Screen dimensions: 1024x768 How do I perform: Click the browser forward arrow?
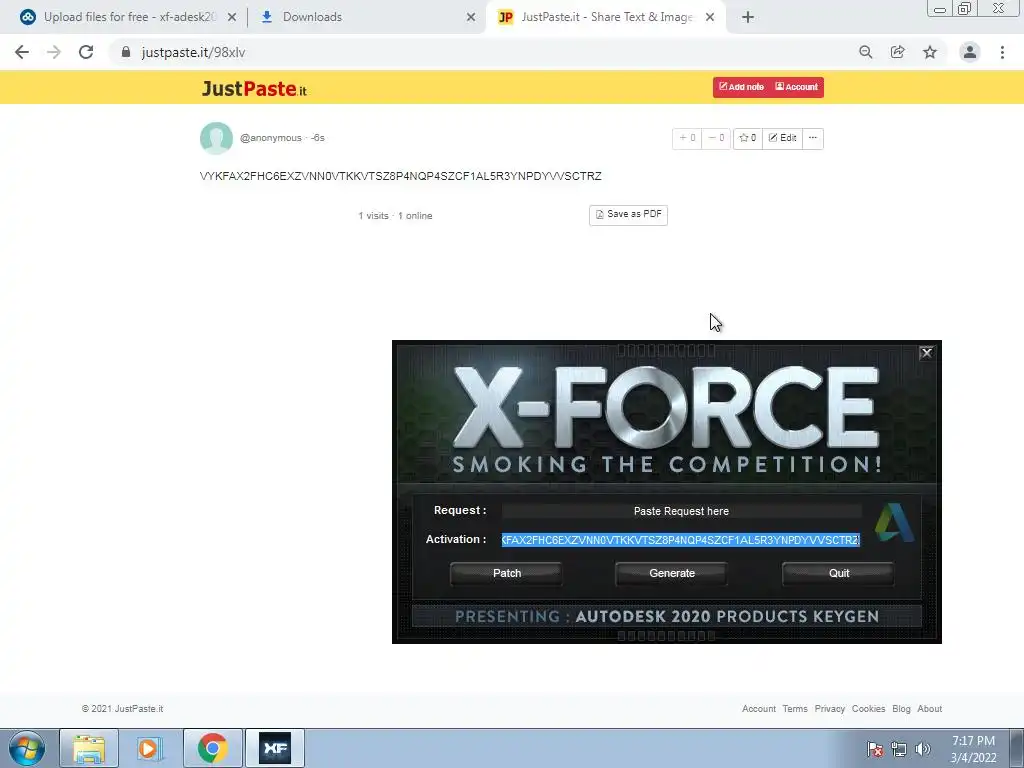[x=54, y=52]
